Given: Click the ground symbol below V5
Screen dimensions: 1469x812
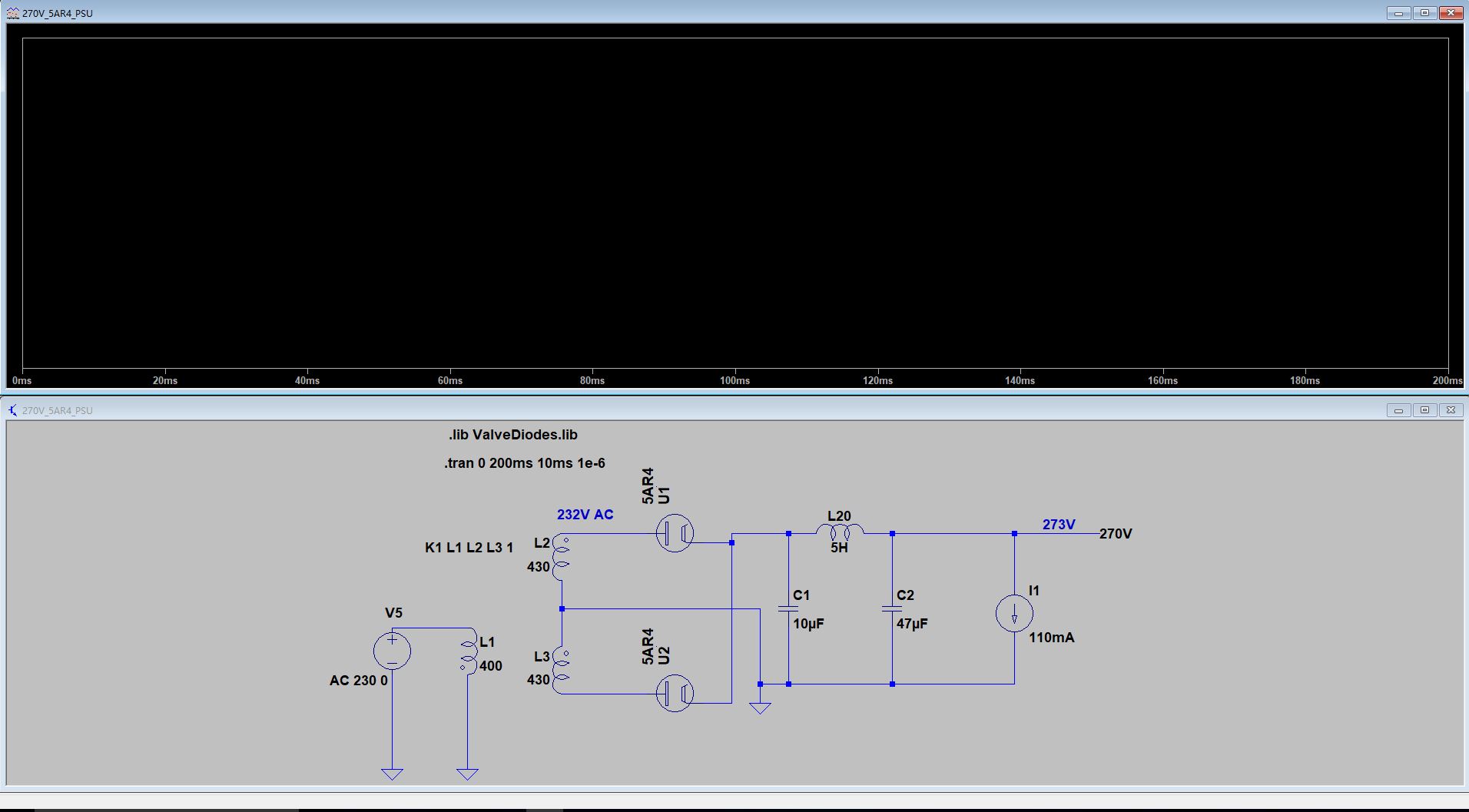Looking at the screenshot, I should (x=392, y=774).
